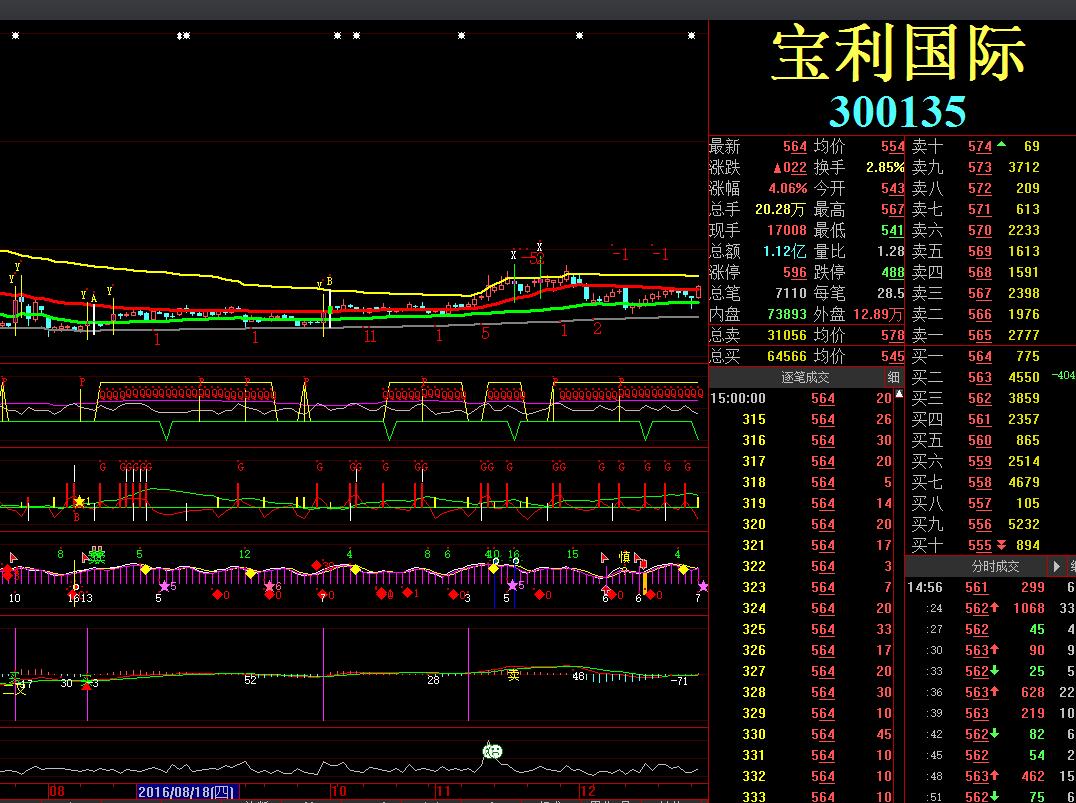The height and width of the screenshot is (803, 1076).
Task: Select tick trade row number 330
Action: pyautogui.click(x=802, y=734)
